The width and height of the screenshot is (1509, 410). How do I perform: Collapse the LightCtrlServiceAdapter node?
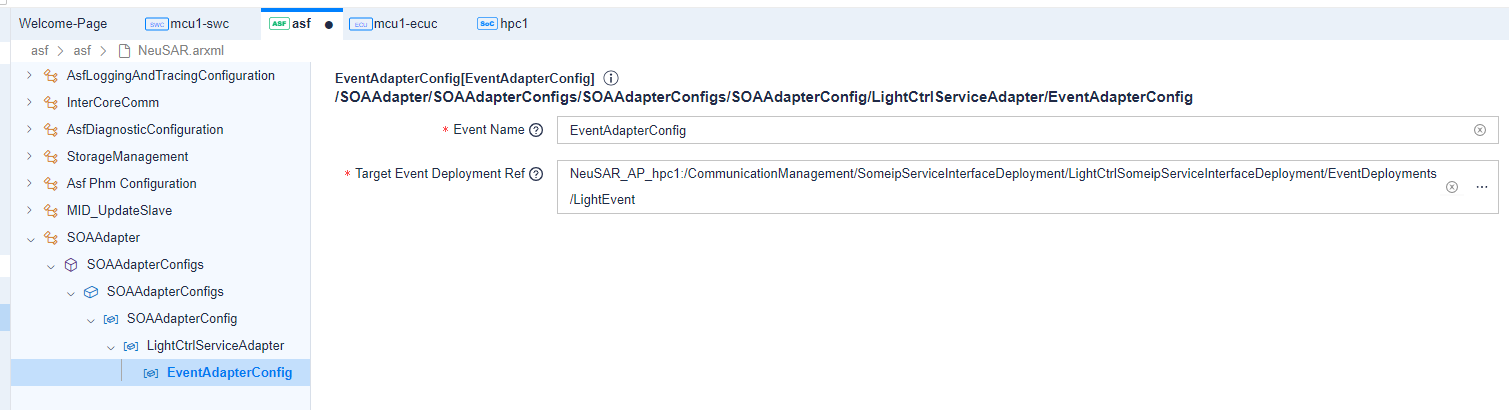tap(110, 346)
